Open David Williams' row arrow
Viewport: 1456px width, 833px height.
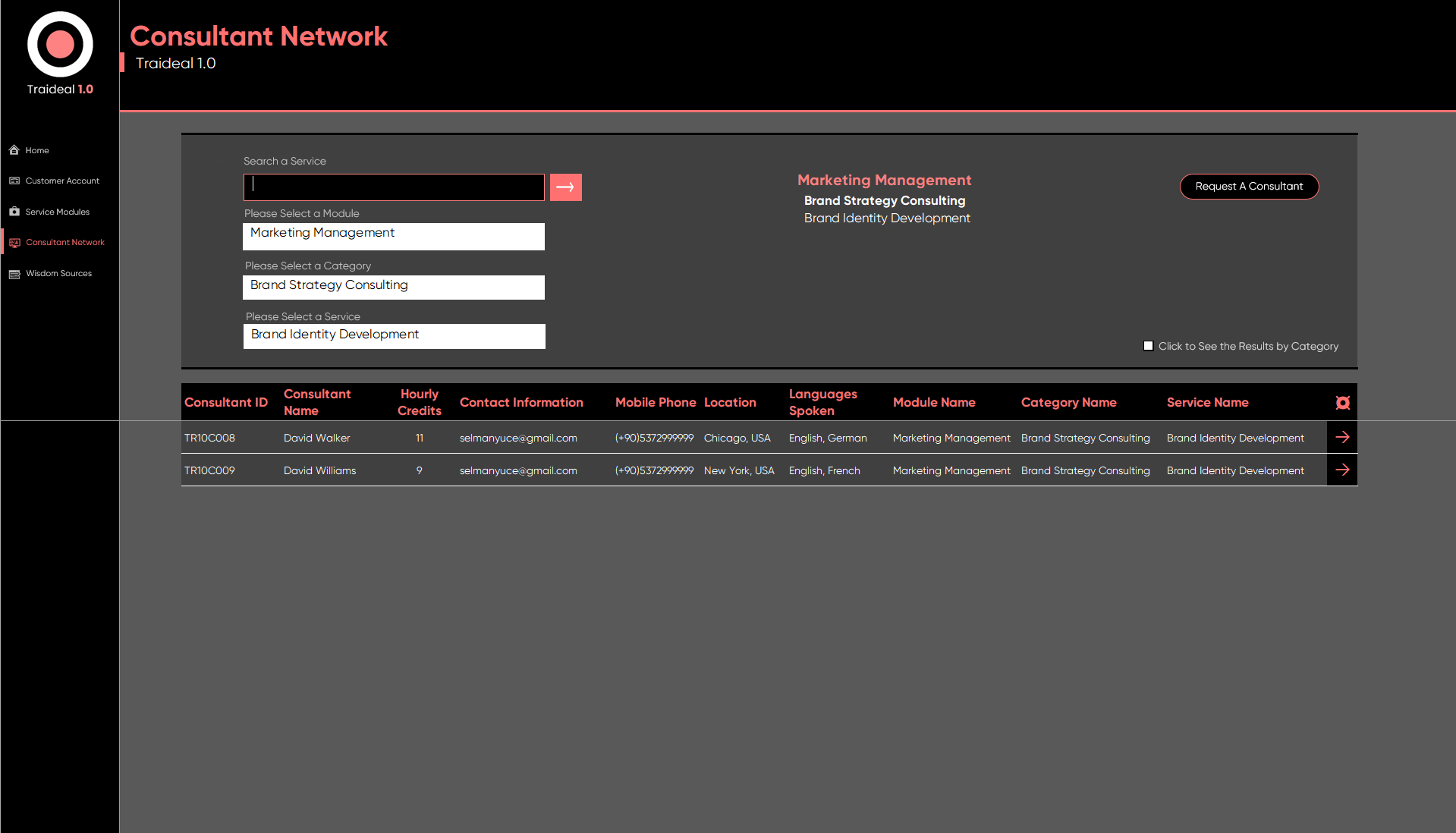tap(1341, 470)
